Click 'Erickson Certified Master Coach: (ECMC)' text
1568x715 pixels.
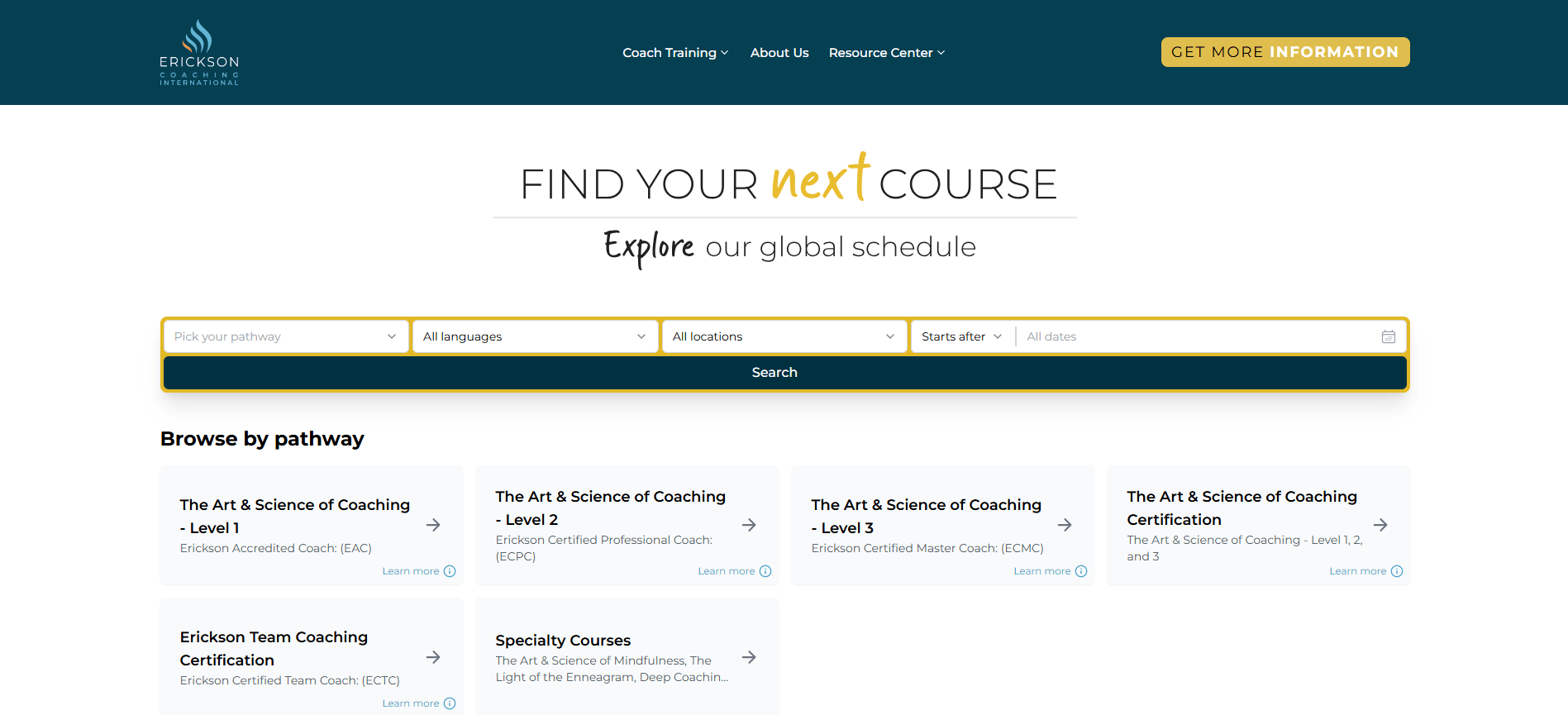927,548
